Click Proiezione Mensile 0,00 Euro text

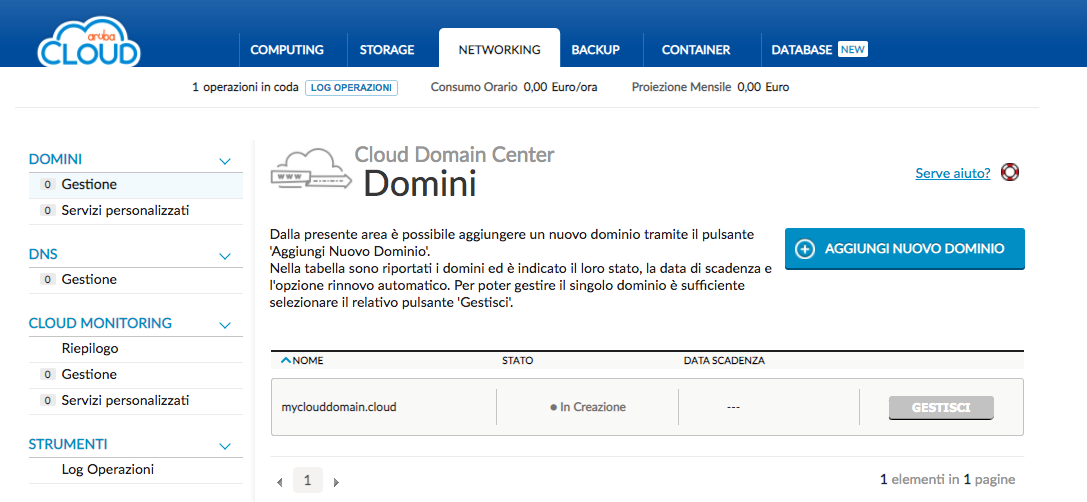(x=711, y=87)
